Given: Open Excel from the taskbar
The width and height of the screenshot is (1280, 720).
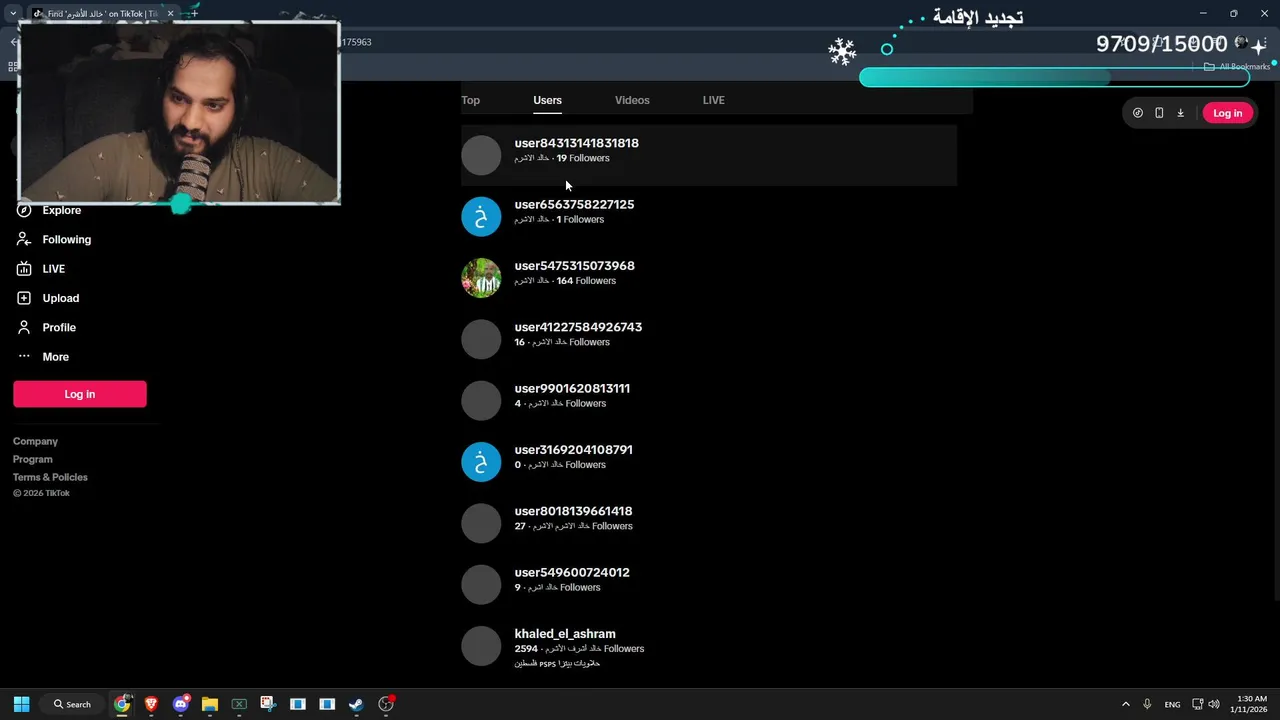Looking at the screenshot, I should pyautogui.click(x=239, y=704).
